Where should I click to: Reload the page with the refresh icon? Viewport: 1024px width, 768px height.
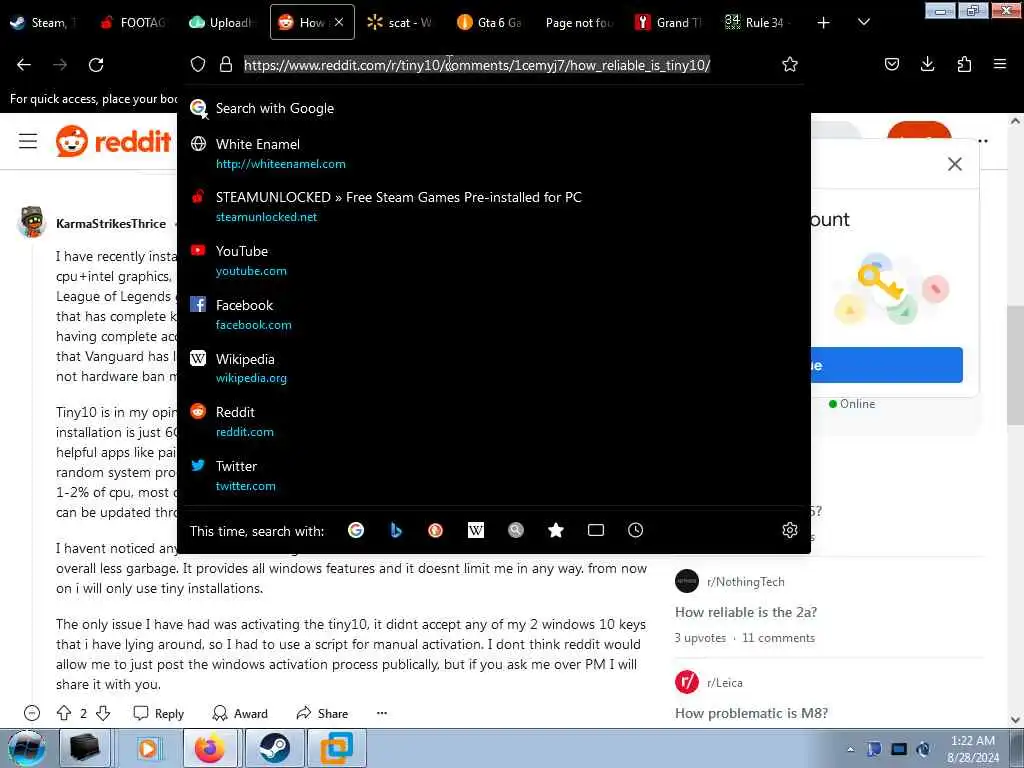[96, 65]
